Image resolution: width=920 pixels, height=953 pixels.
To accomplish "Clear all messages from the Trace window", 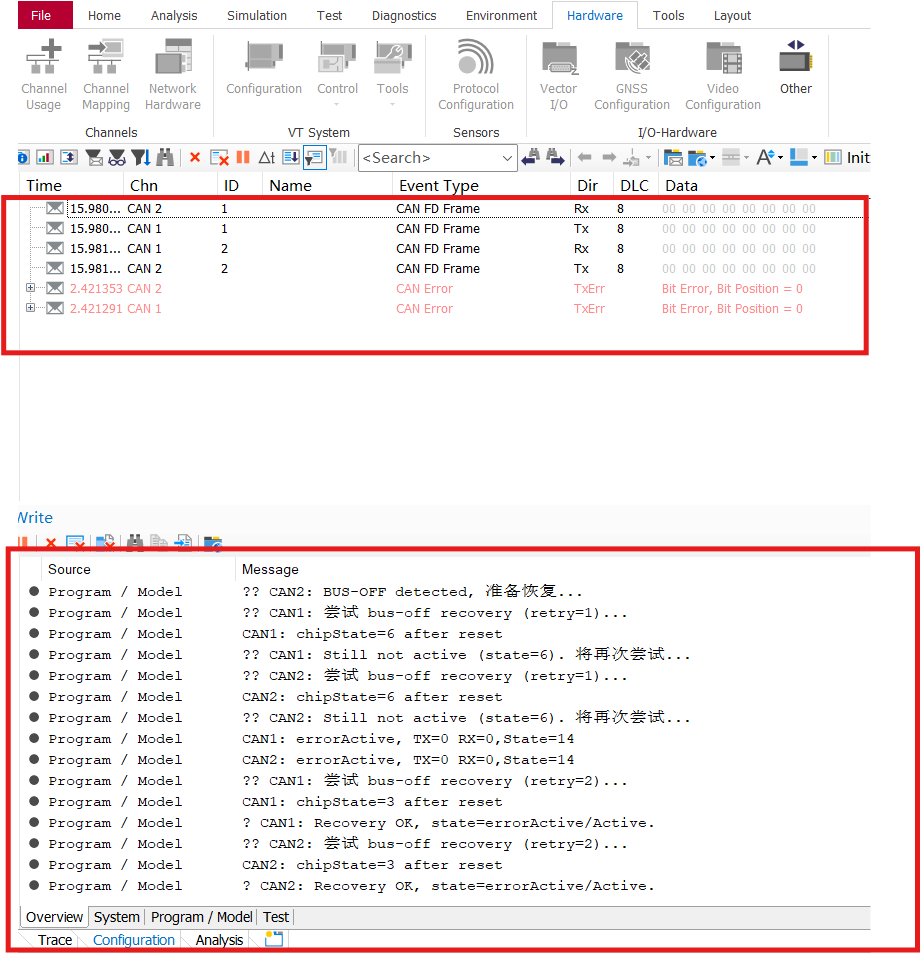I will coord(220,157).
